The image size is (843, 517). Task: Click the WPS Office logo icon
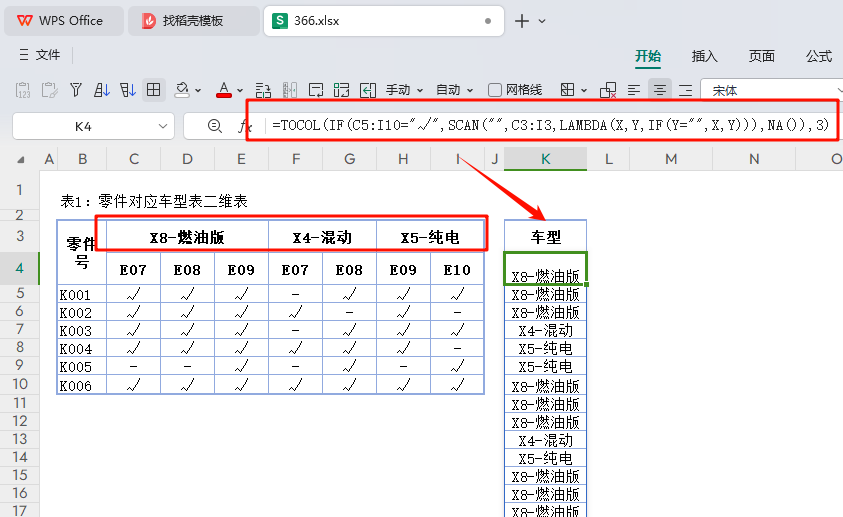(25, 20)
